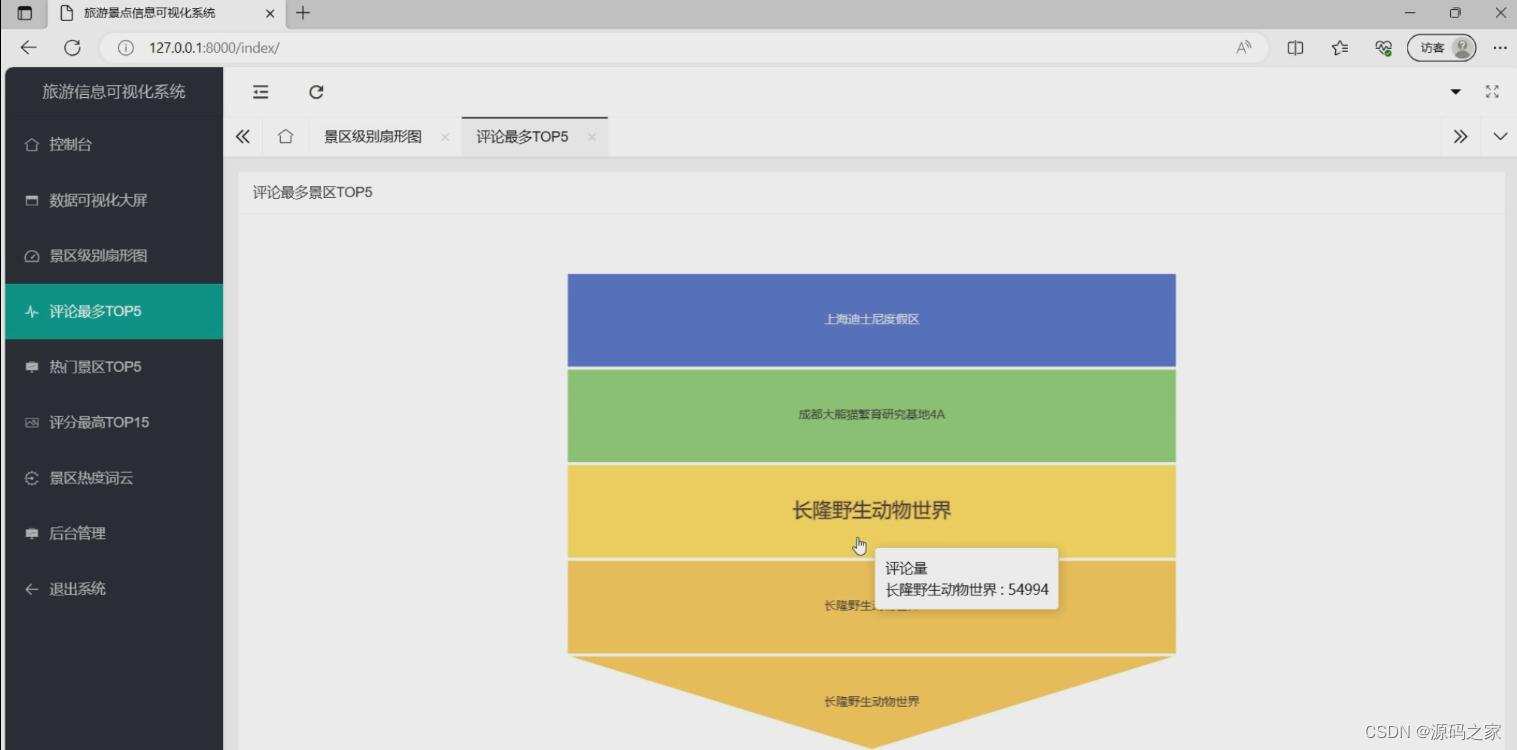The width and height of the screenshot is (1517, 750).
Task: Click the highlighted yellow 长隆野生动物世界 segment
Action: (x=872, y=511)
